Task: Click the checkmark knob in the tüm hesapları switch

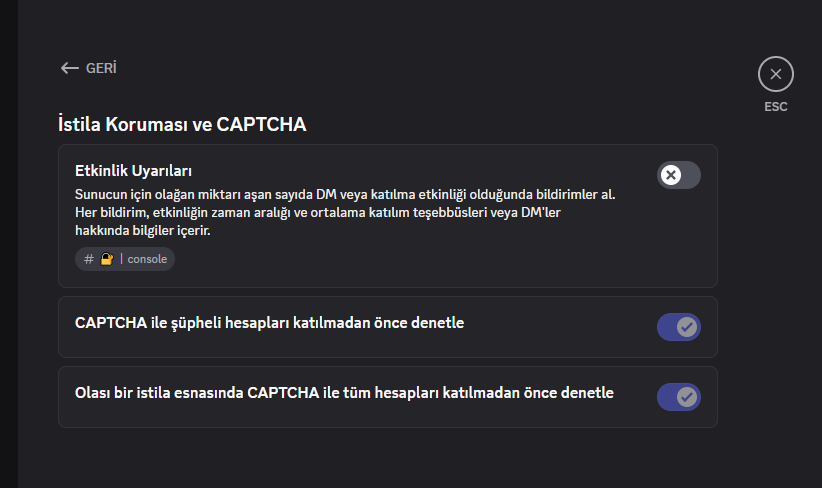Action: point(687,397)
